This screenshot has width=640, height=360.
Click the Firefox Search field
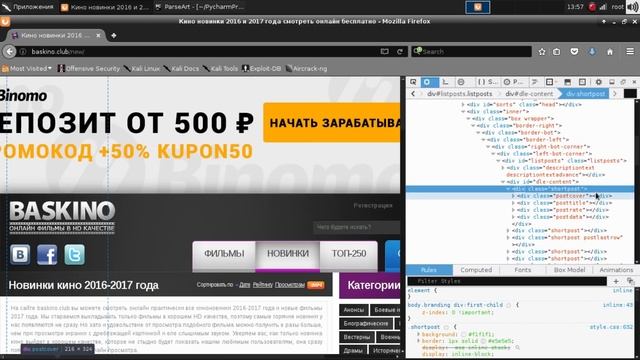click(472, 51)
